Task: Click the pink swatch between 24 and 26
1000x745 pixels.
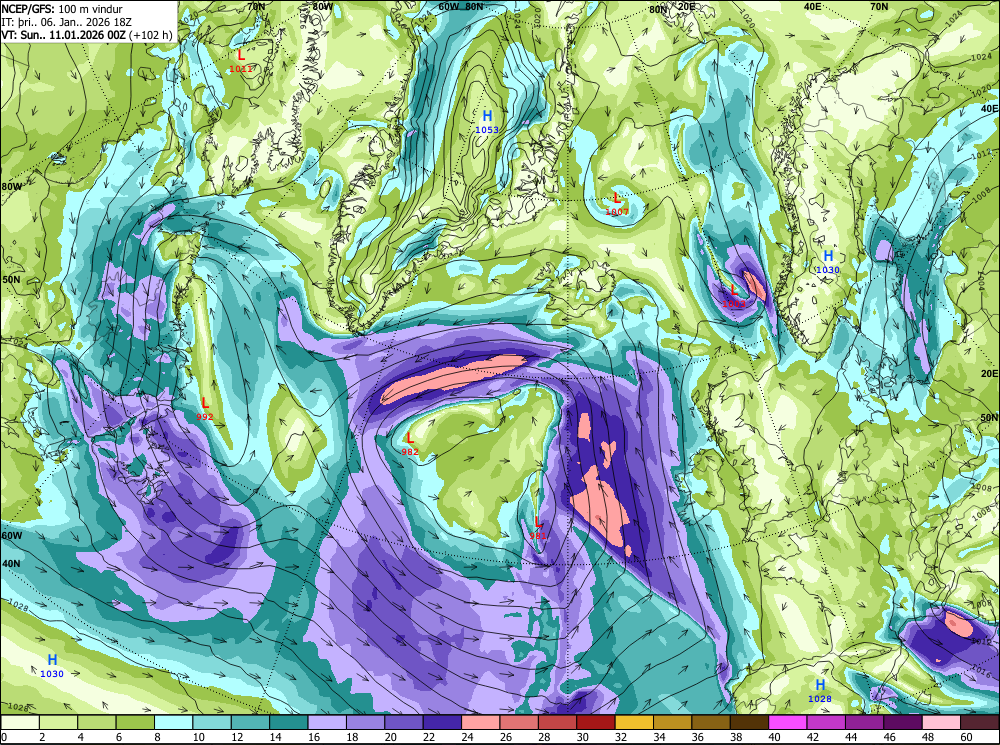Action: pos(481,722)
